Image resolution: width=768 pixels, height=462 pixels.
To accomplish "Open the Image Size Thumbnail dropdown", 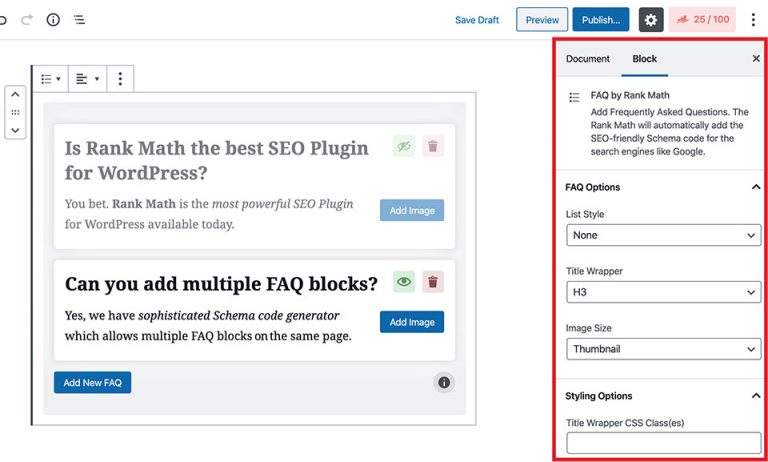I will (x=663, y=349).
